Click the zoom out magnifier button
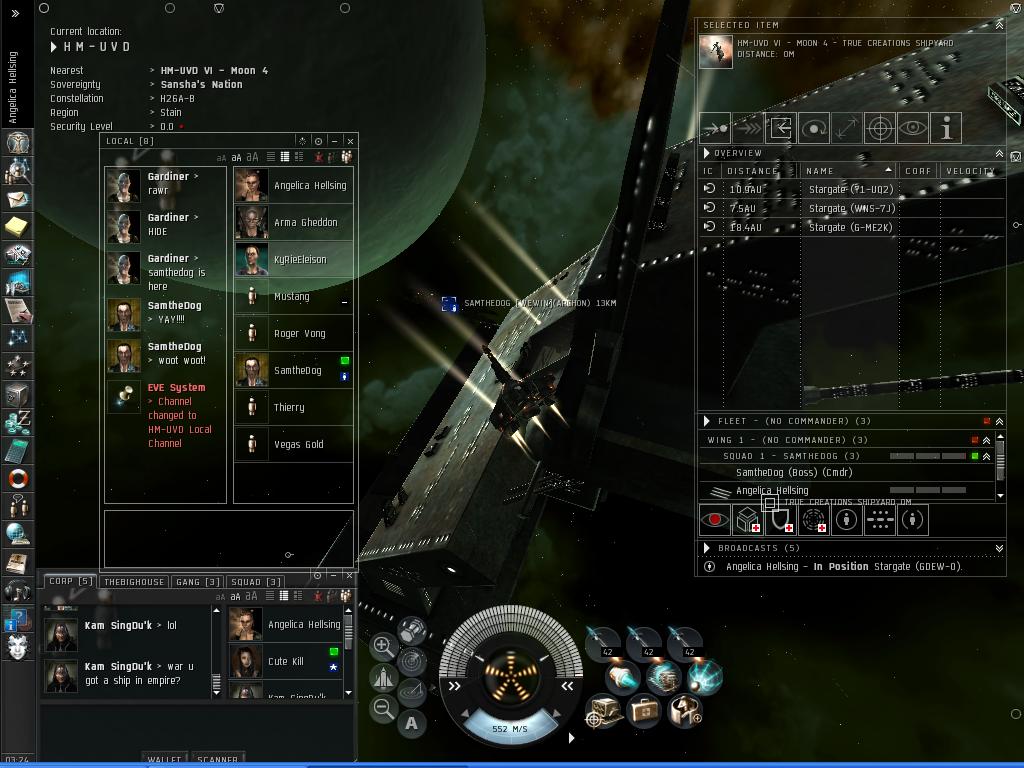 383,708
